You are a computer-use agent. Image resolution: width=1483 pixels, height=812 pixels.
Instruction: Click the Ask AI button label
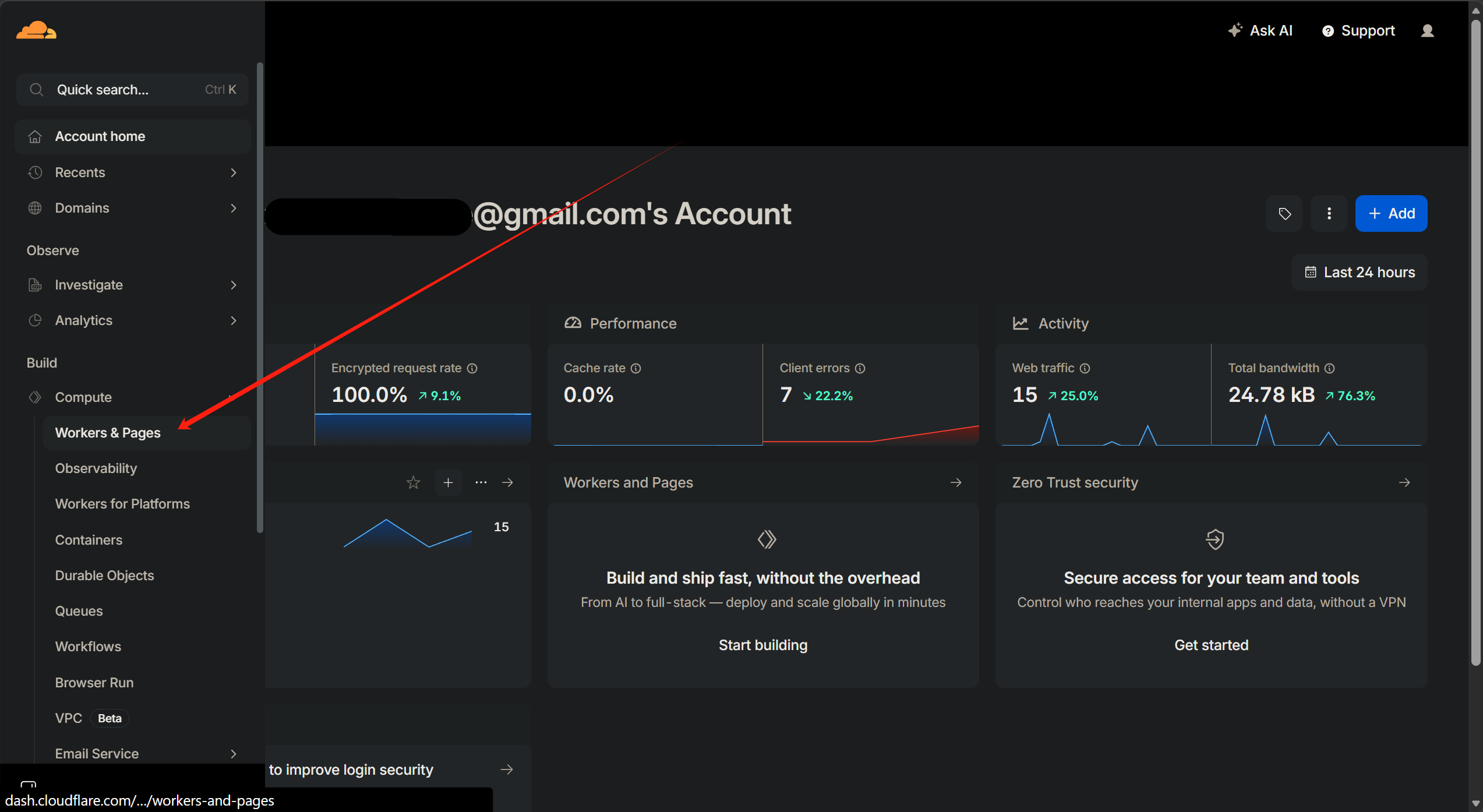point(1271,30)
